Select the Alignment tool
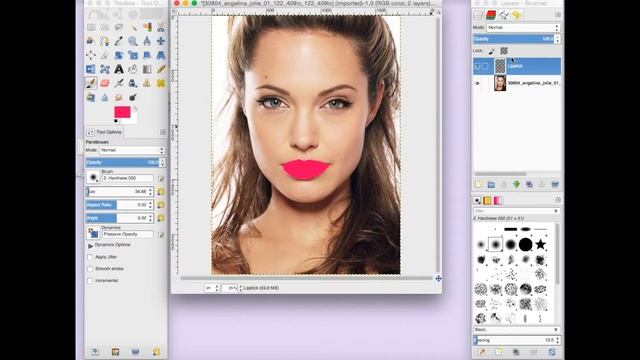The image size is (640, 360). tap(91, 55)
